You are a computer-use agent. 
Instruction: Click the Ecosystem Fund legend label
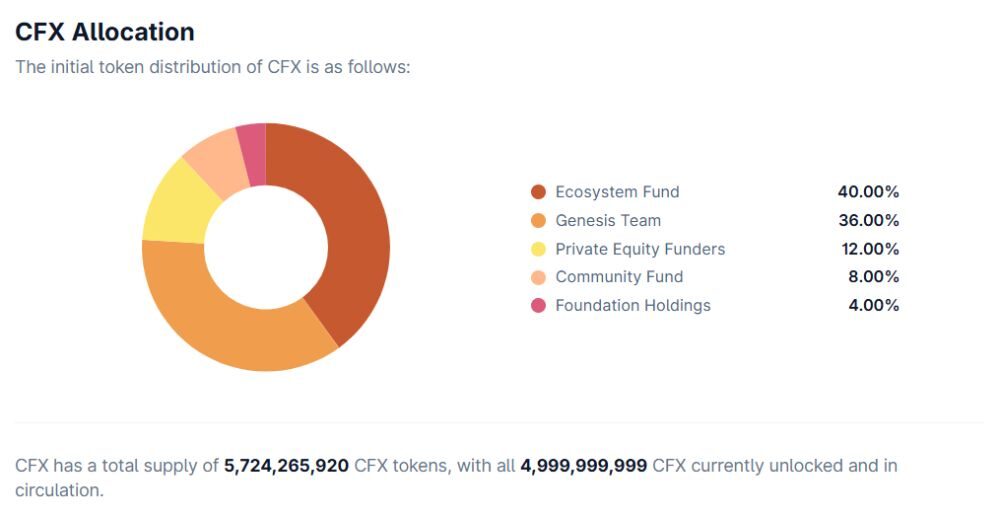617,192
